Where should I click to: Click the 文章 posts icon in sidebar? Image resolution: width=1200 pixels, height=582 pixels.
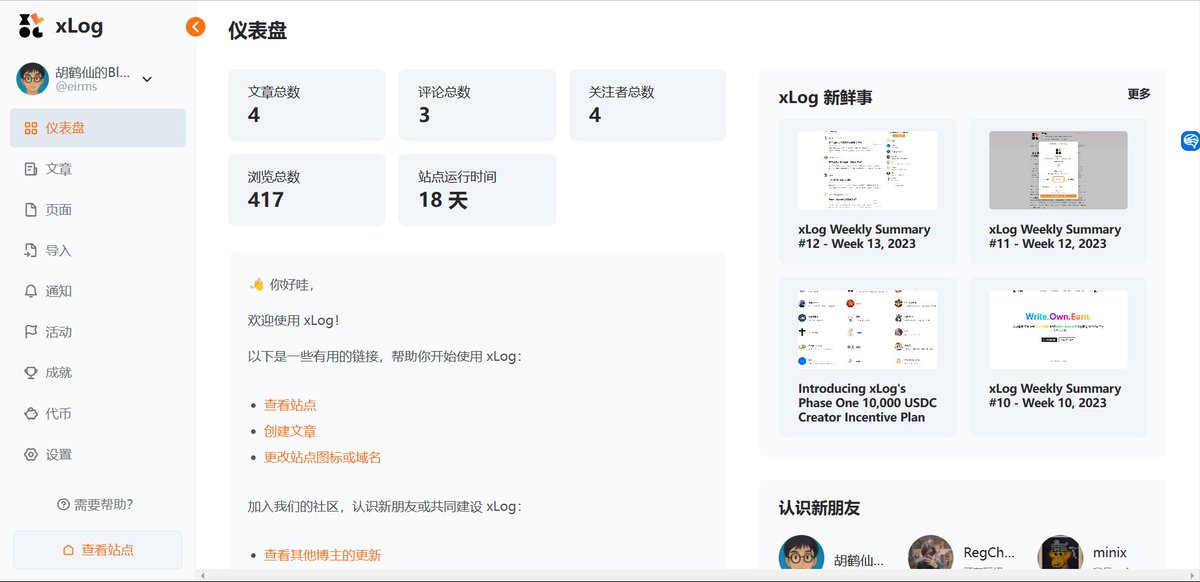click(x=31, y=169)
